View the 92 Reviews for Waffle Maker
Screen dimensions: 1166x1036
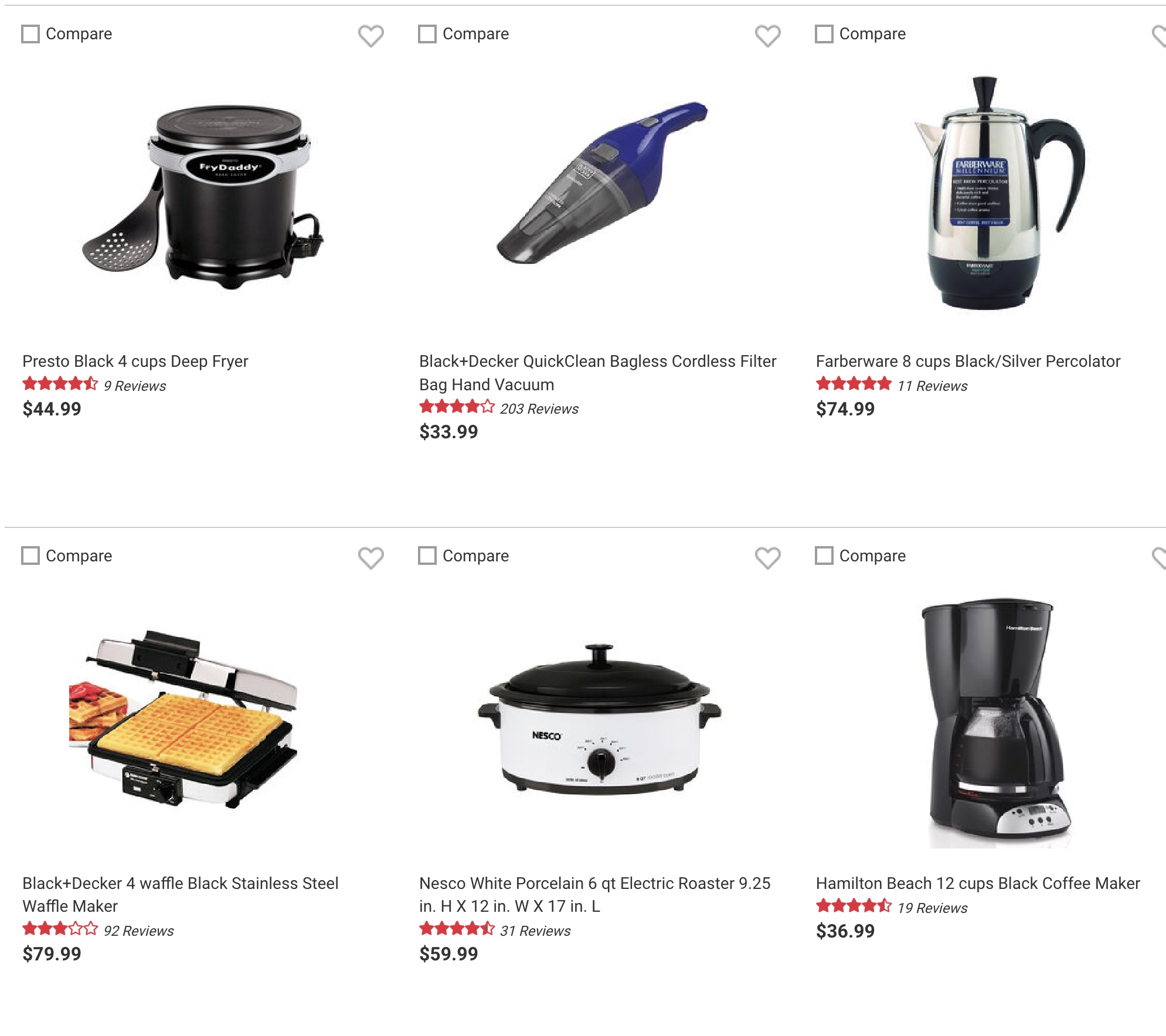[x=138, y=931]
